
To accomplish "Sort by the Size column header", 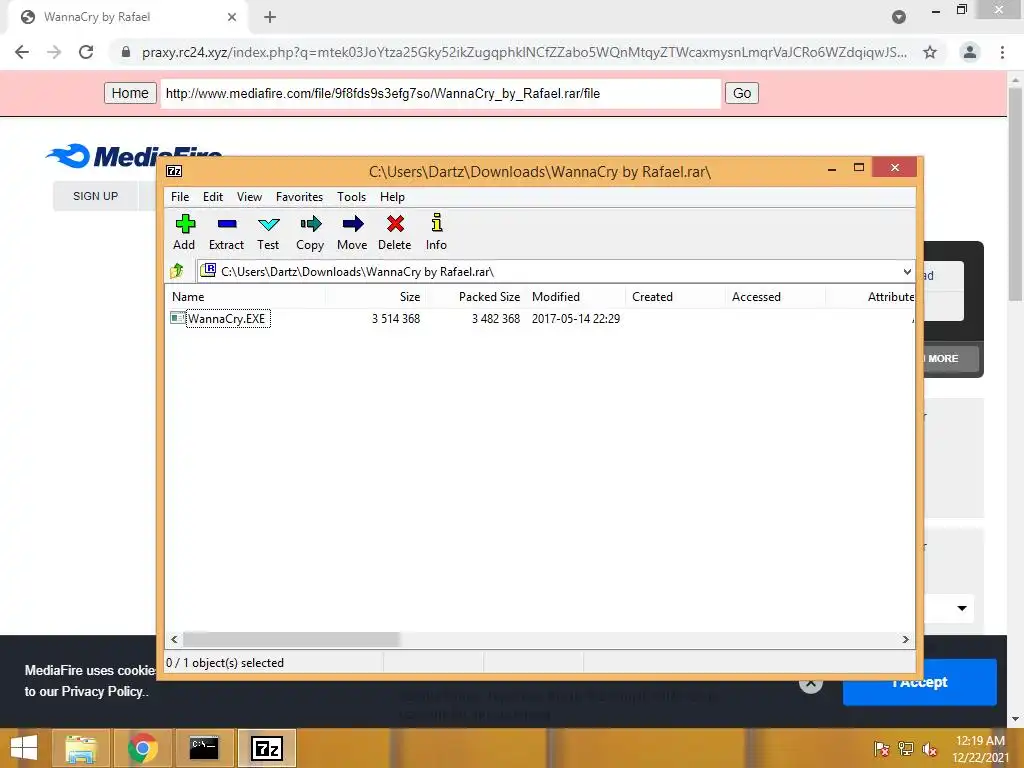I will [x=376, y=296].
